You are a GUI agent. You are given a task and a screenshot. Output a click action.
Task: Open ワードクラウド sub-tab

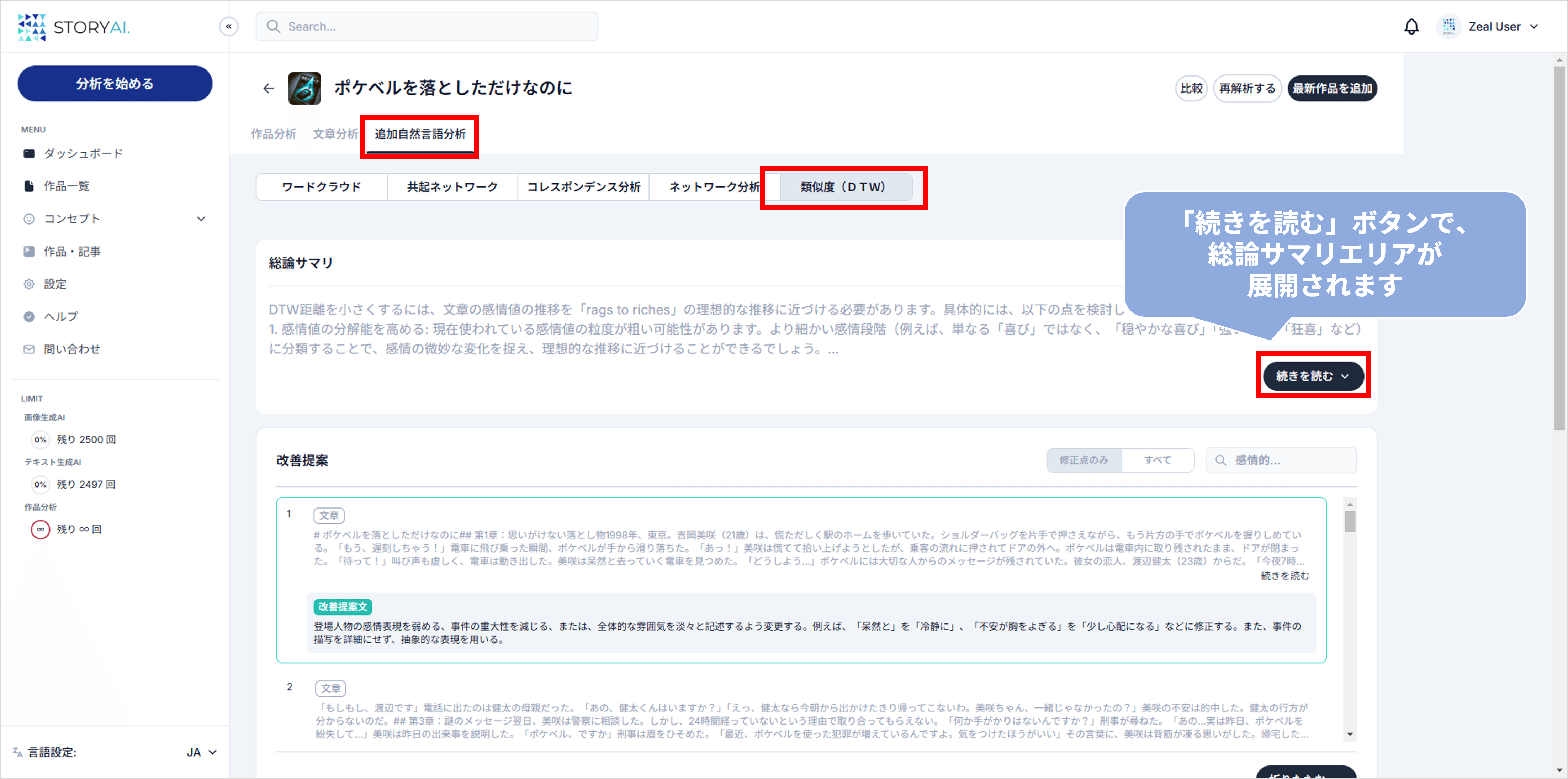[322, 187]
